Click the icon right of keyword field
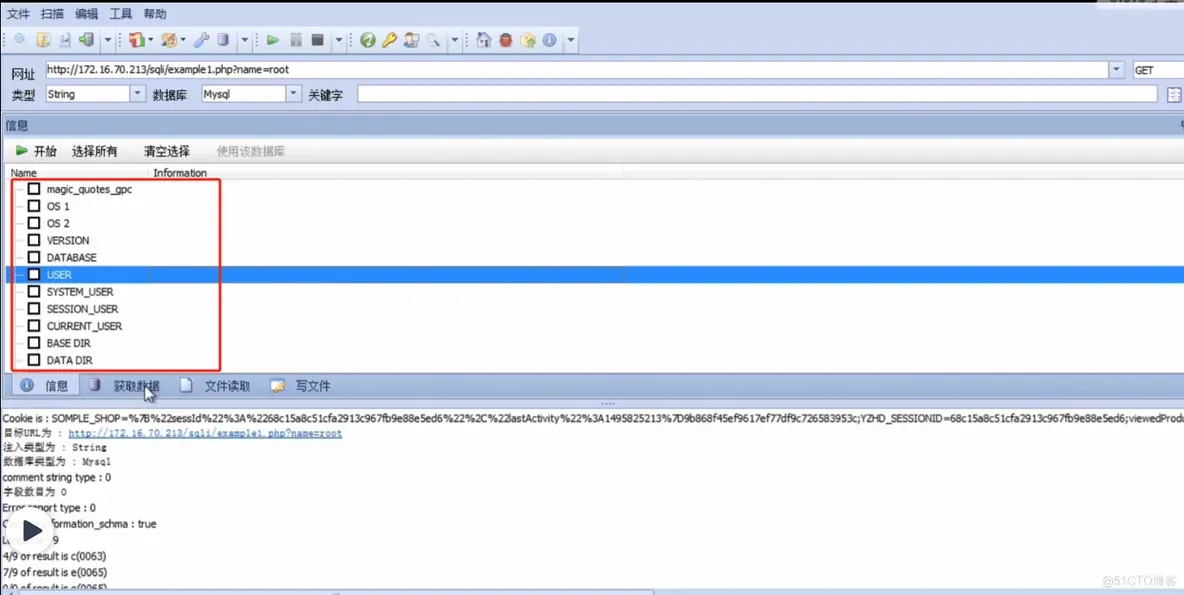 click(1174, 94)
